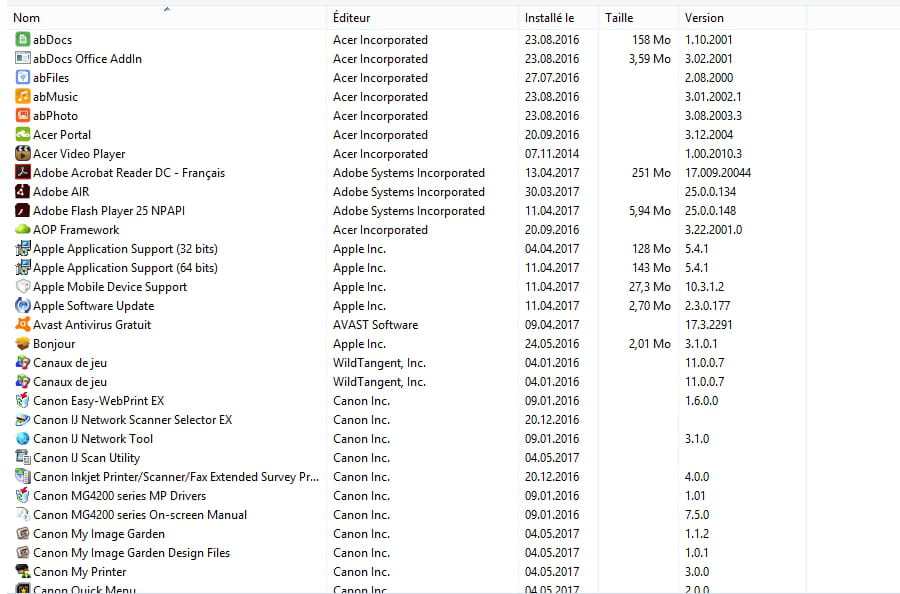
Task: Select Adobe Acrobat Reader DC - Français entry
Action: coord(129,173)
